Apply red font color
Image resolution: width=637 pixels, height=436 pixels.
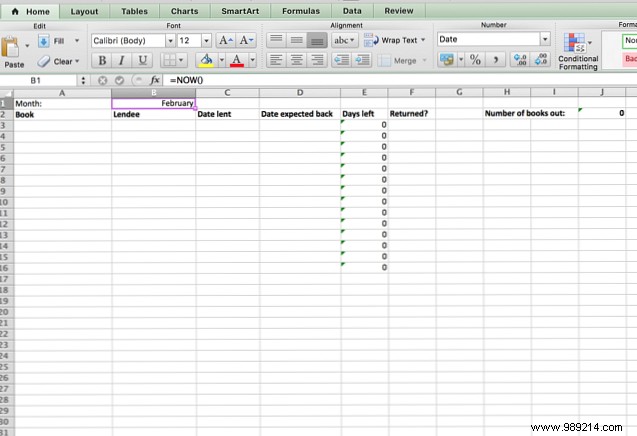237,61
